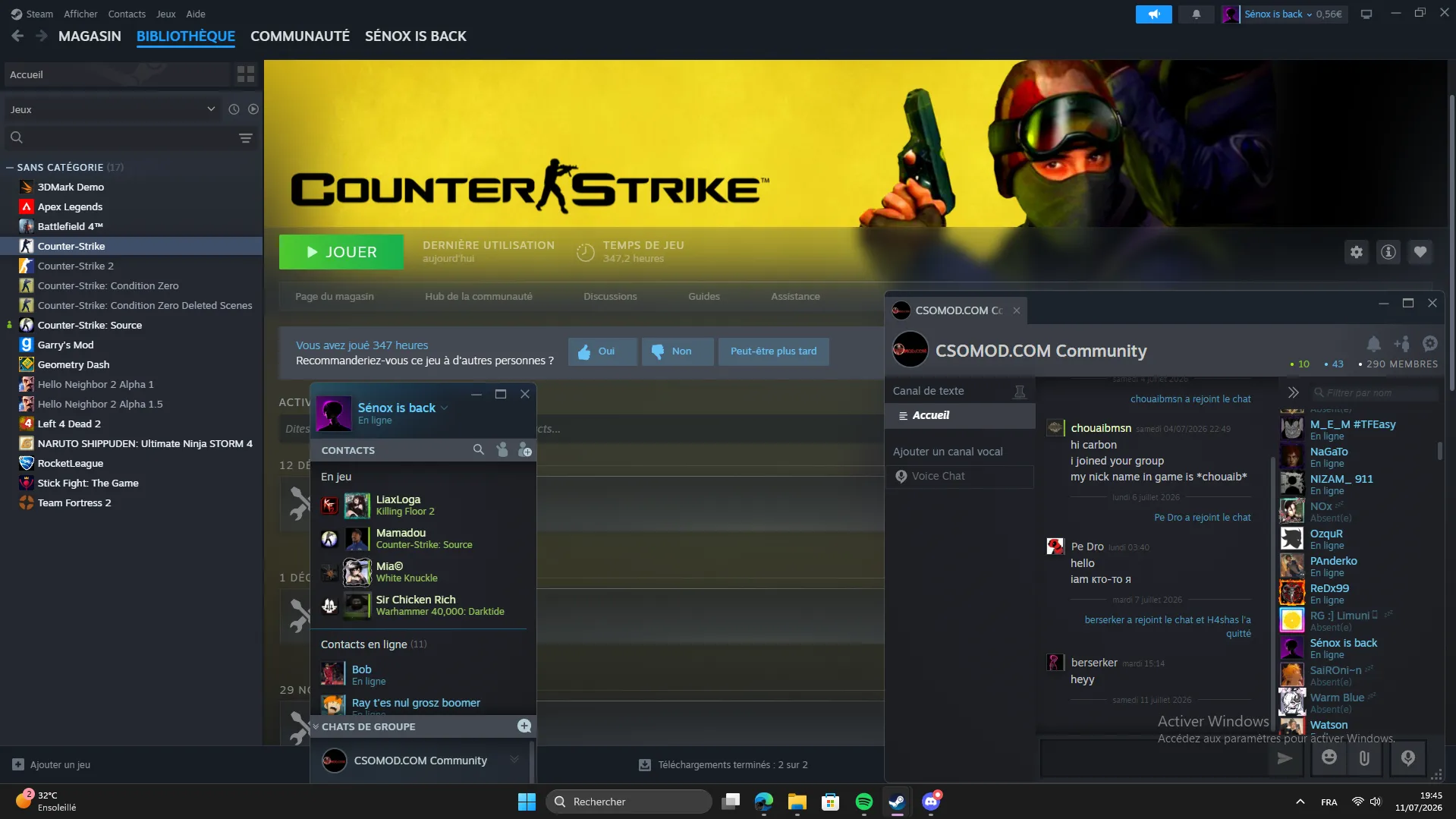Image resolution: width=1456 pixels, height=819 pixels.
Task: Show Counter-Strike game info icon
Action: [x=1388, y=252]
